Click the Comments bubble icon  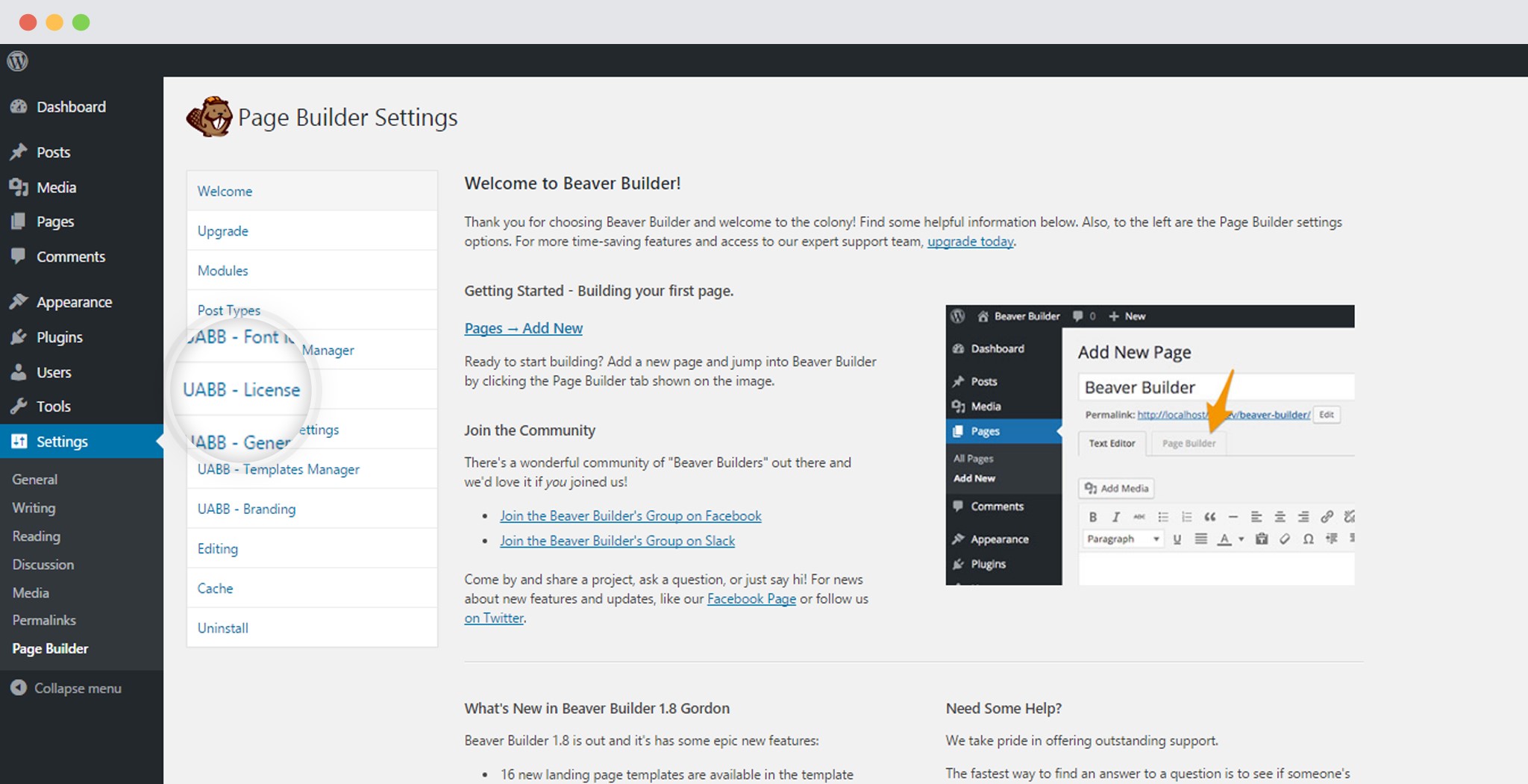point(19,257)
